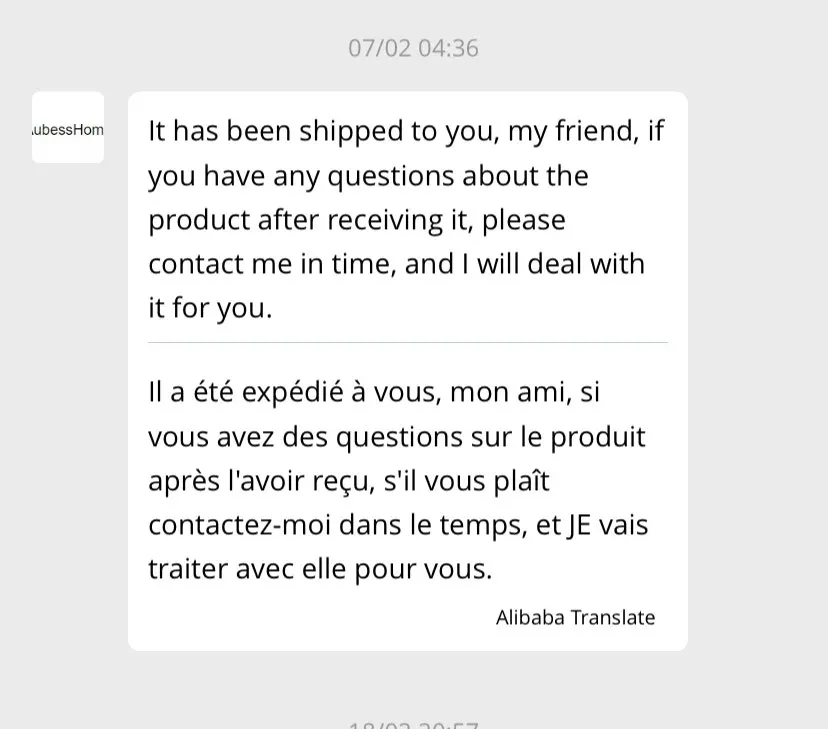The height and width of the screenshot is (729, 828).
Task: Click the line starting "It has been shipped"
Action: pos(406,132)
